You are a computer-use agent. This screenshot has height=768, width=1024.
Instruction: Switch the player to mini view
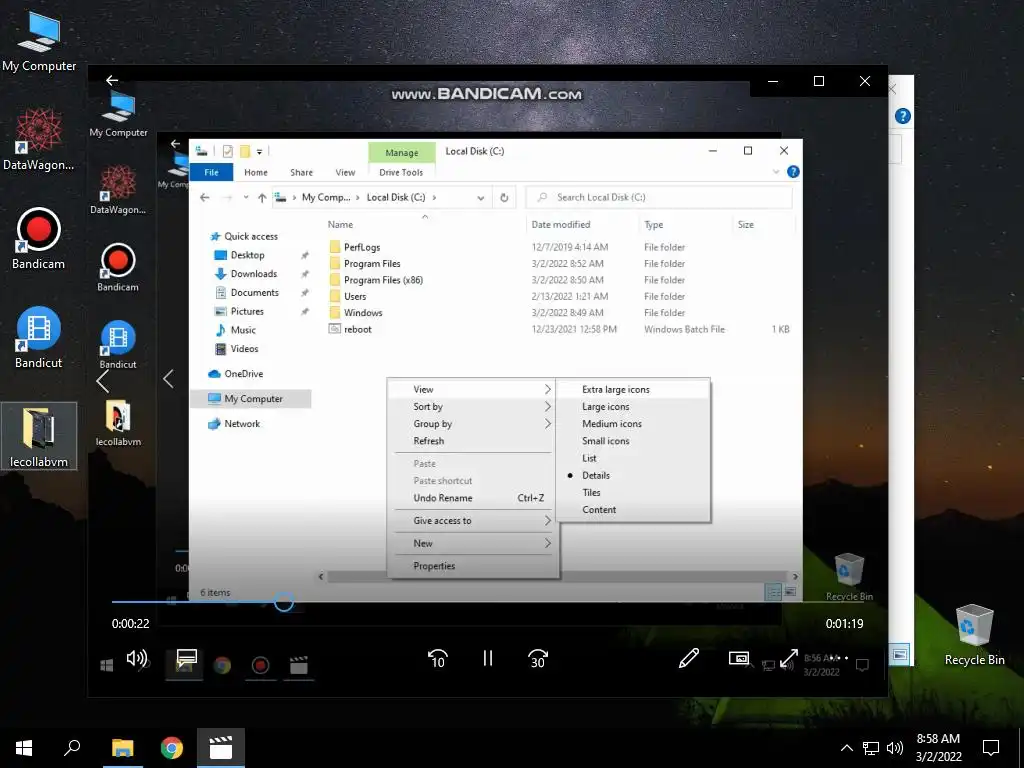pyautogui.click(x=739, y=658)
